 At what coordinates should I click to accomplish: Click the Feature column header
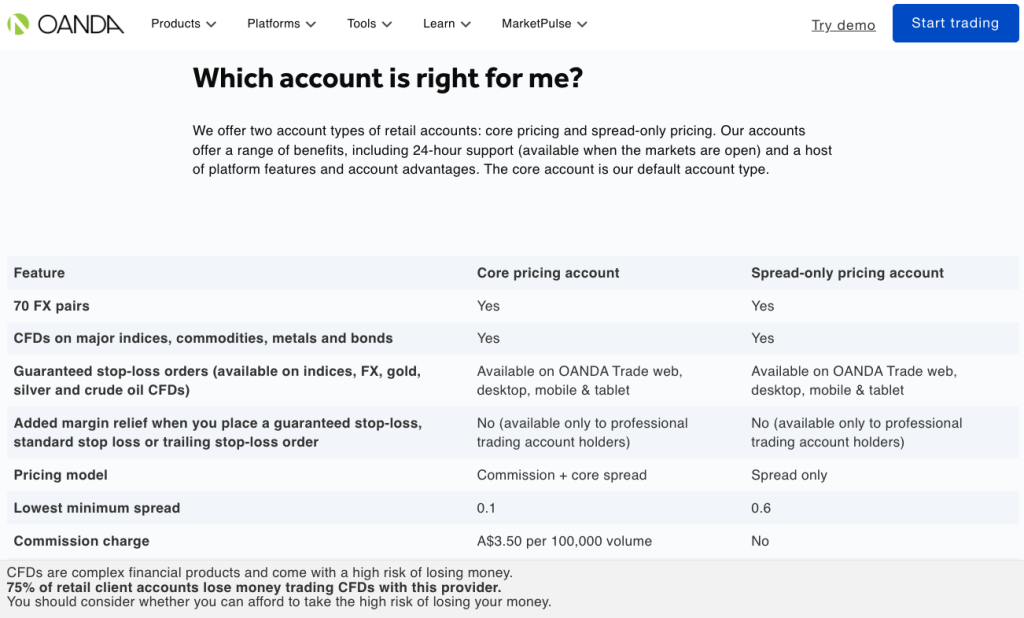point(37,272)
